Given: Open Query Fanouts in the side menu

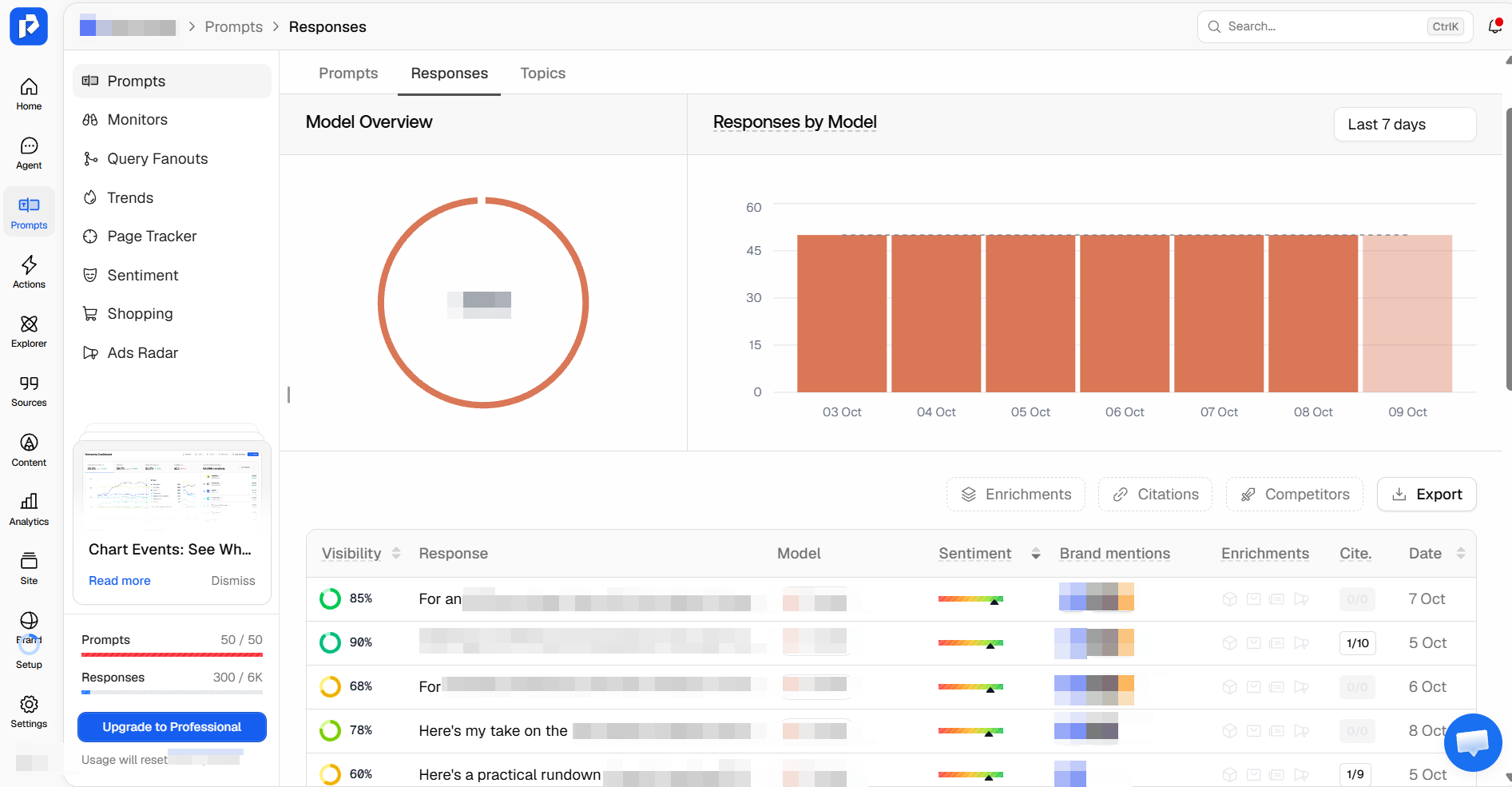Looking at the screenshot, I should click(x=172, y=159).
